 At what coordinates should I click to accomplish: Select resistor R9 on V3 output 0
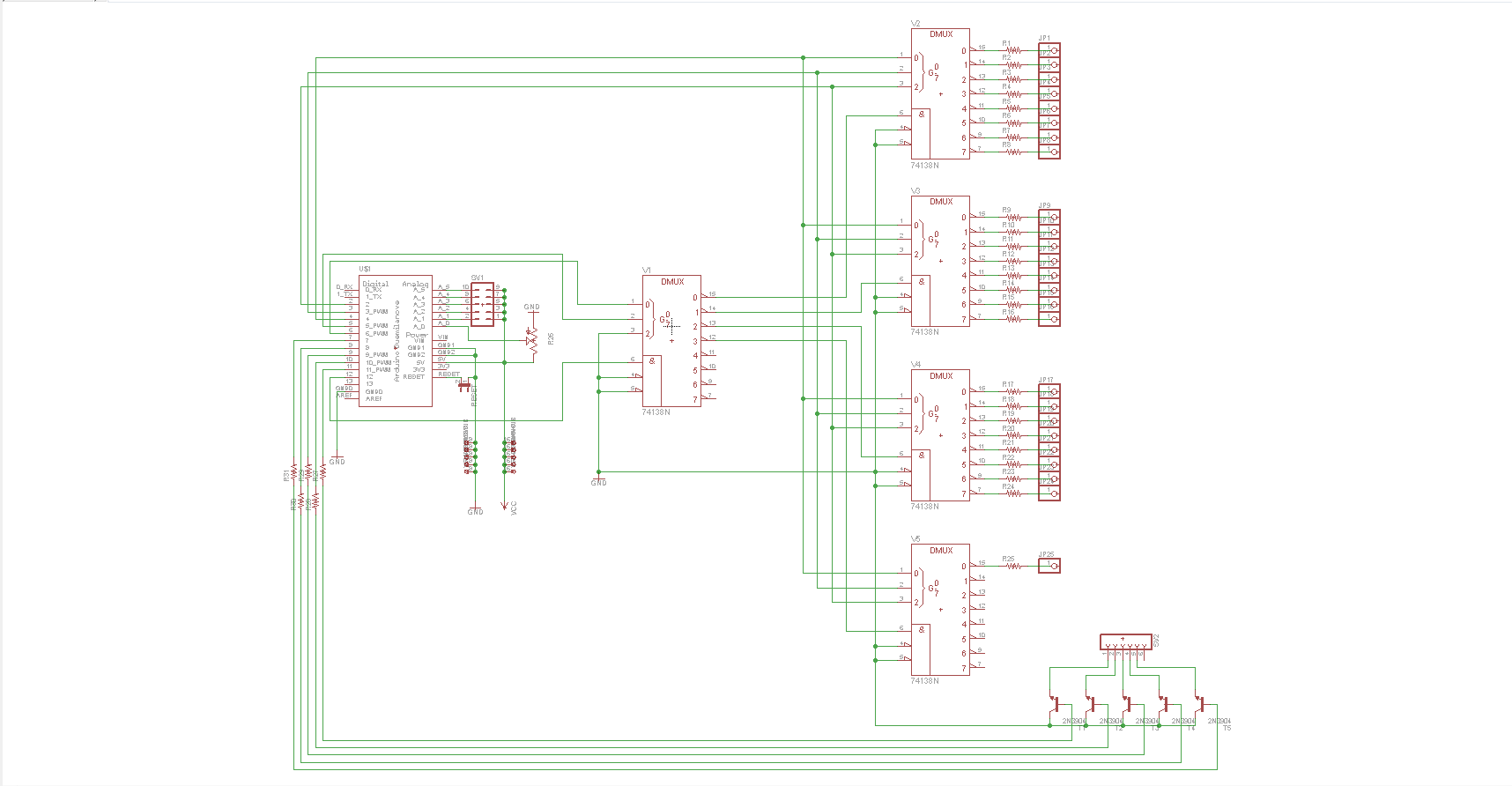coord(1013,218)
